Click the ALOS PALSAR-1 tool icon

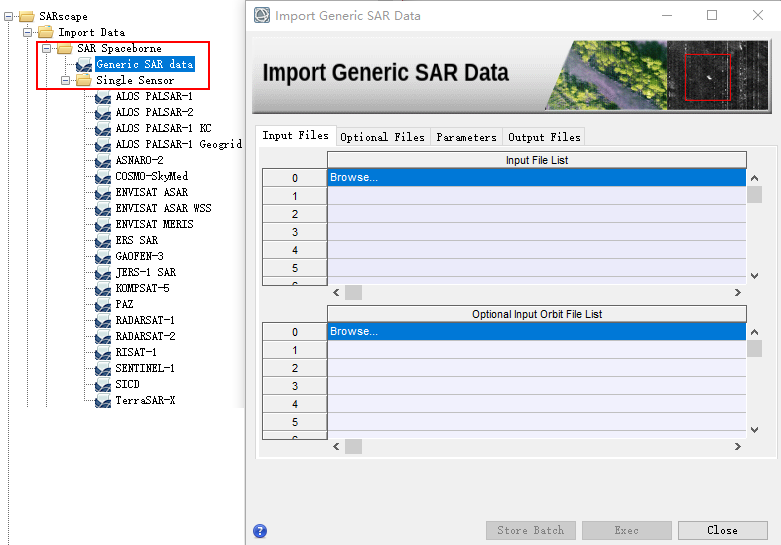(103, 97)
